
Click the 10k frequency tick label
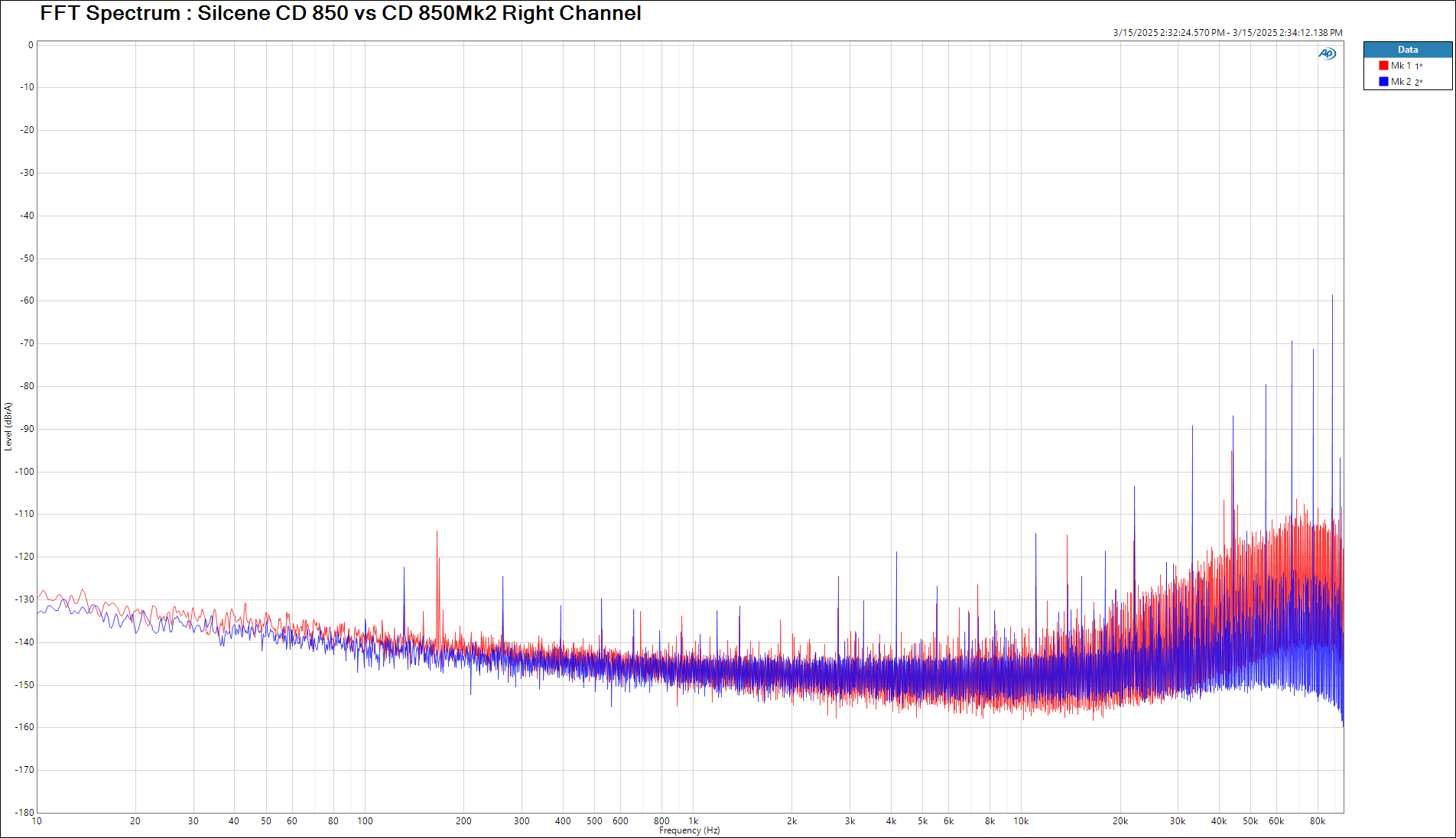[x=1022, y=821]
